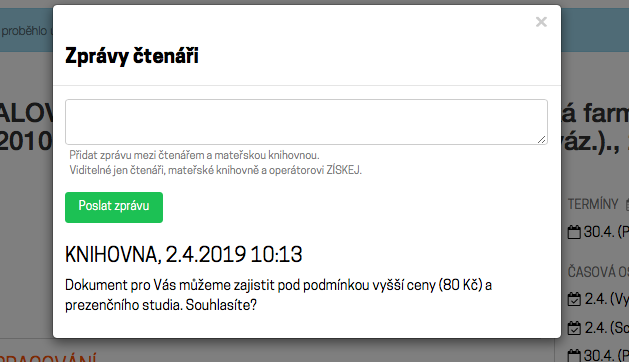The image size is (629, 362).
Task: Close the Zprávy čtenáři dialog
Action: pyautogui.click(x=541, y=22)
